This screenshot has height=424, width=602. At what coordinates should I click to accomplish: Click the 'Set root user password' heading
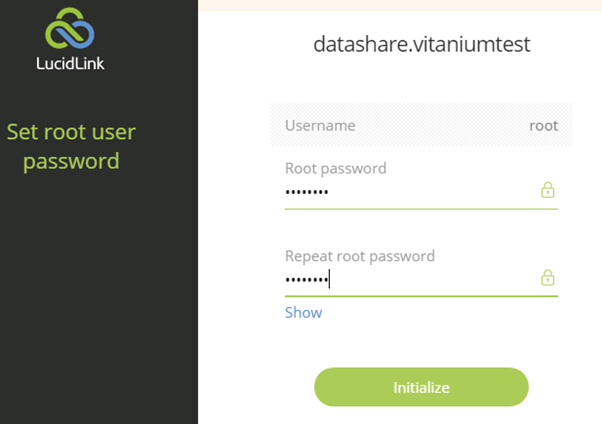[71, 146]
